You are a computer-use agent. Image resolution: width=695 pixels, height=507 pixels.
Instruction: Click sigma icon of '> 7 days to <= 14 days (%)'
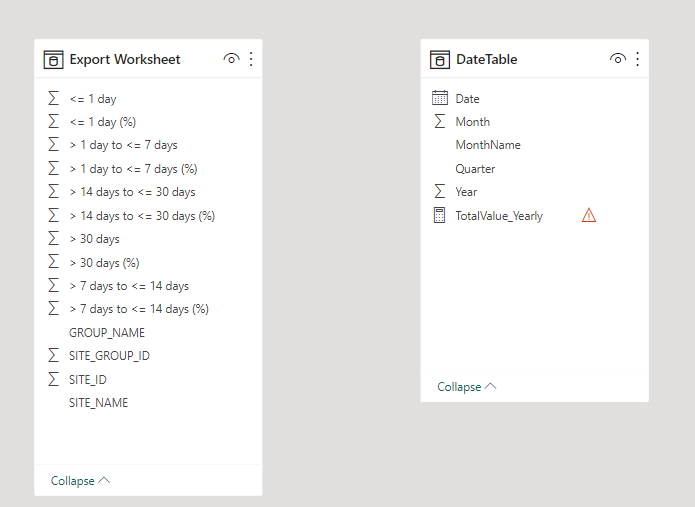[x=53, y=308]
